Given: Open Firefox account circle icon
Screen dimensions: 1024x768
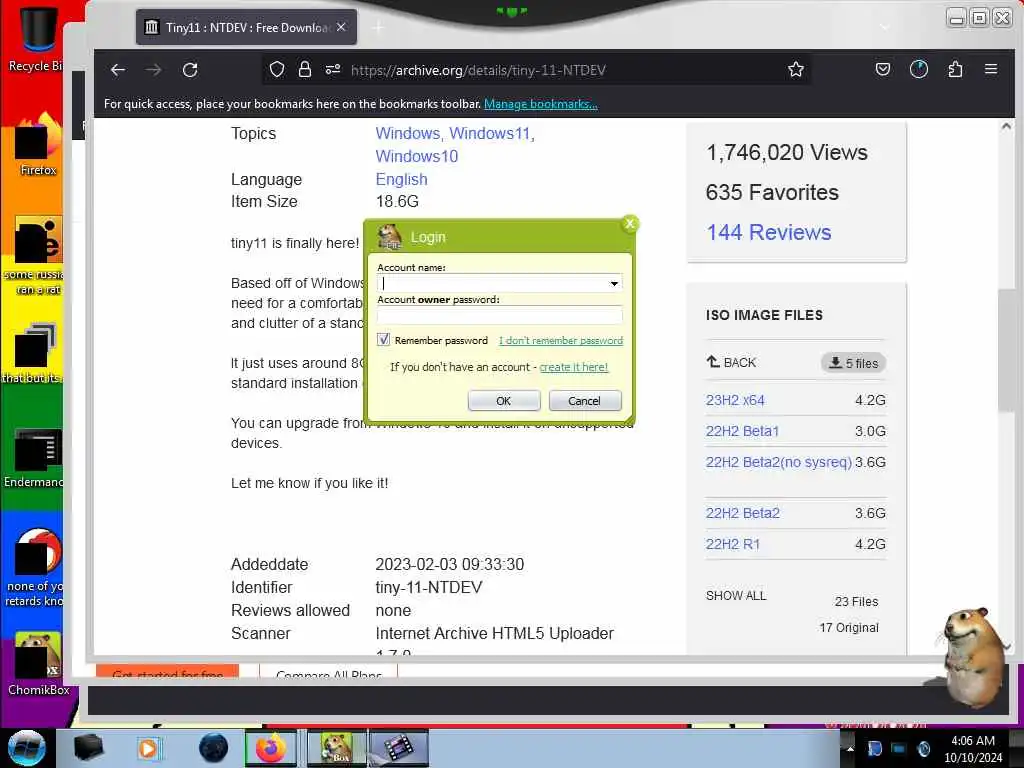Looking at the screenshot, I should (x=919, y=69).
